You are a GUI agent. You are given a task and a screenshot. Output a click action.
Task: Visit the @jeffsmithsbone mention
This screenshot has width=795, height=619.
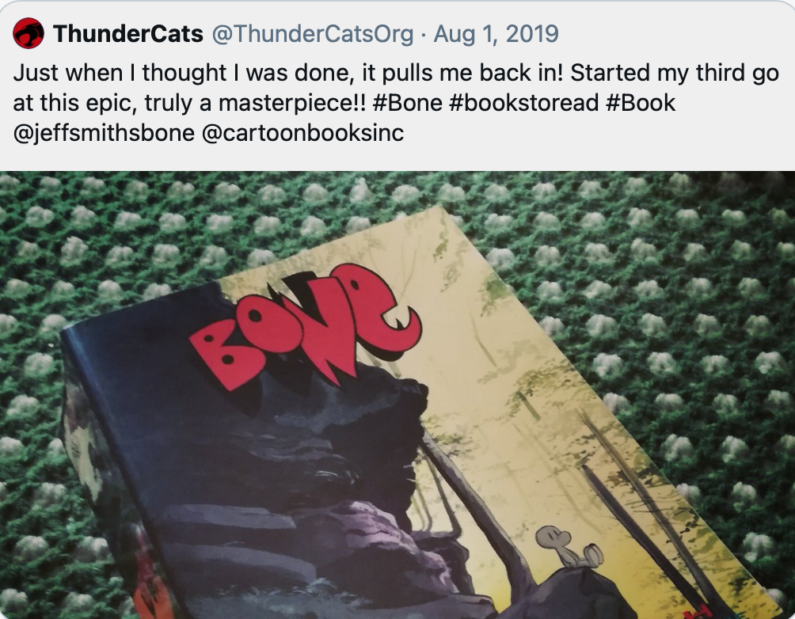click(103, 133)
